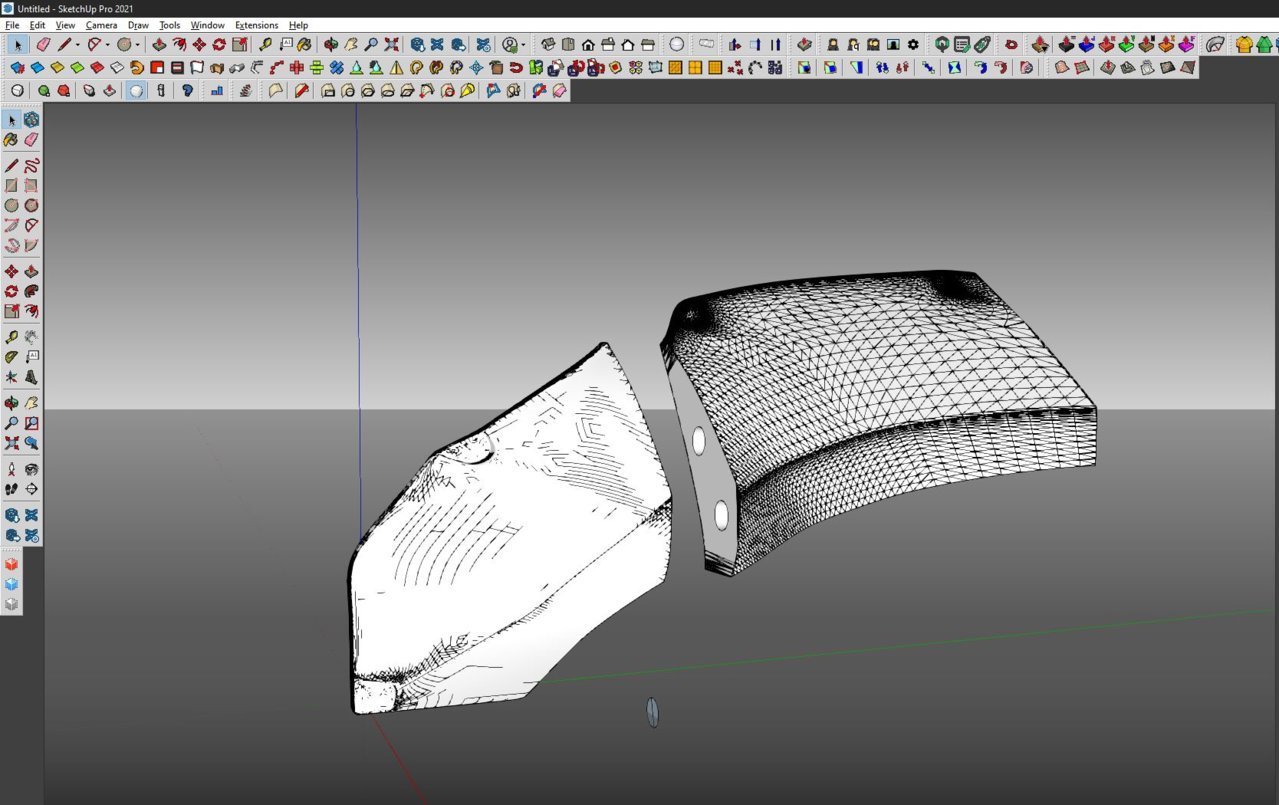Pick the Freehand tool in left toolbar
The width and height of the screenshot is (1279, 805).
(31, 165)
